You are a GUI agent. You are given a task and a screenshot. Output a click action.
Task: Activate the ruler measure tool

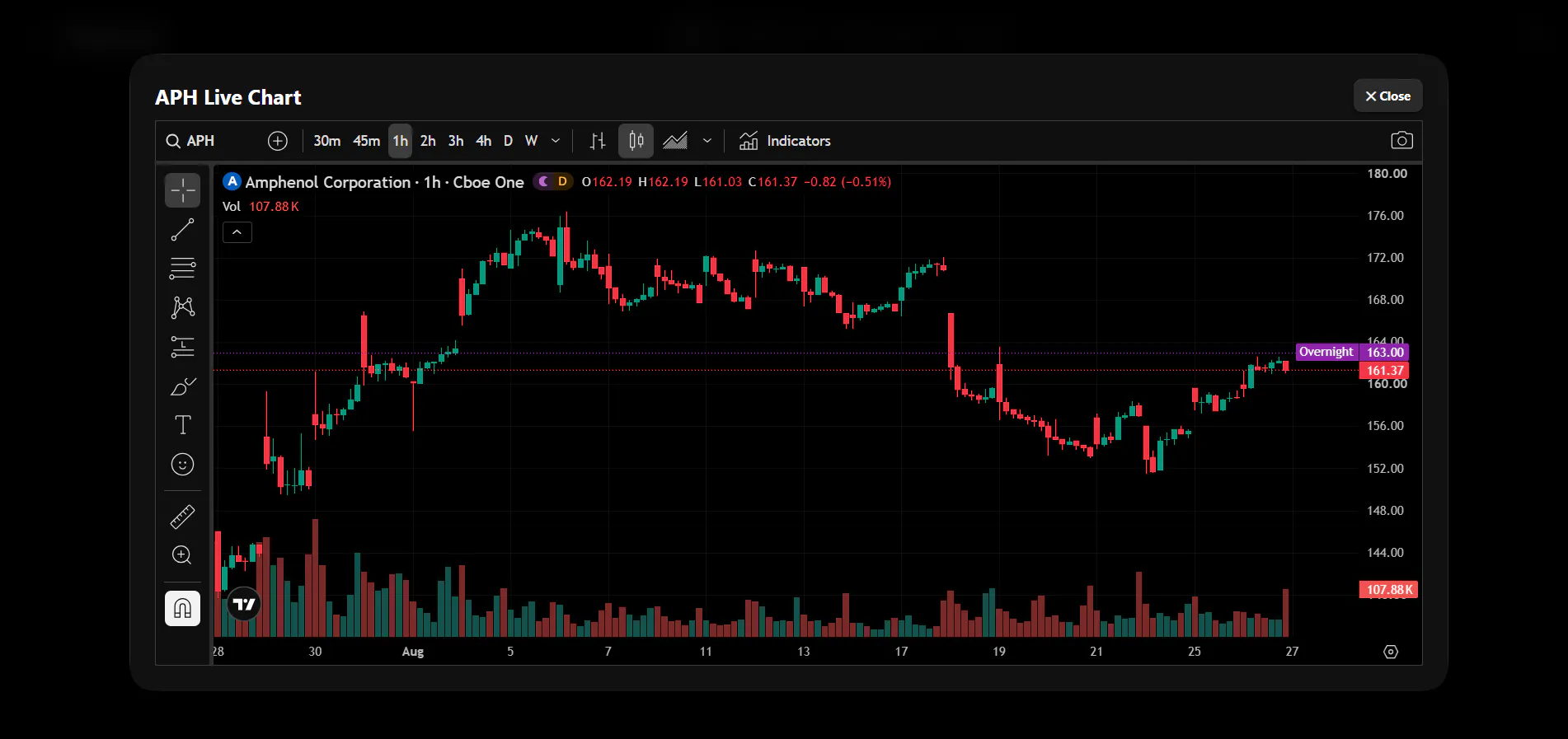(182, 517)
